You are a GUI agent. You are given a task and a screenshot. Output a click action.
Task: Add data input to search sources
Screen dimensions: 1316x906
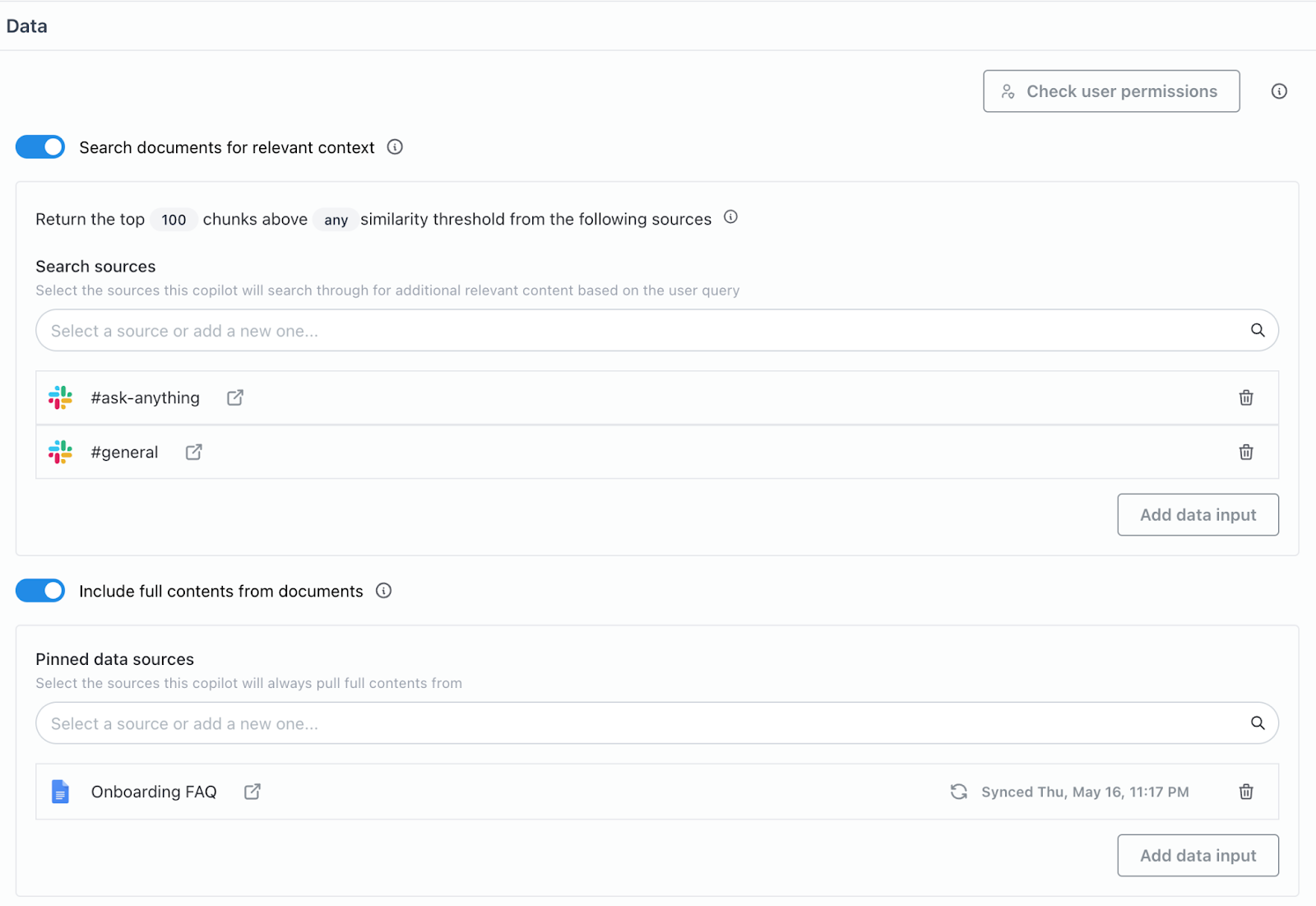pyautogui.click(x=1198, y=515)
